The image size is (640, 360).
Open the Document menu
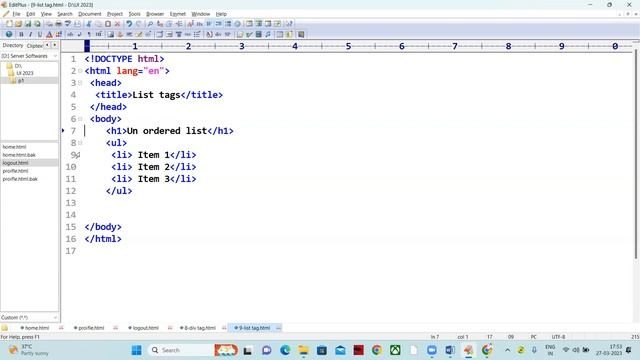tap(90, 14)
